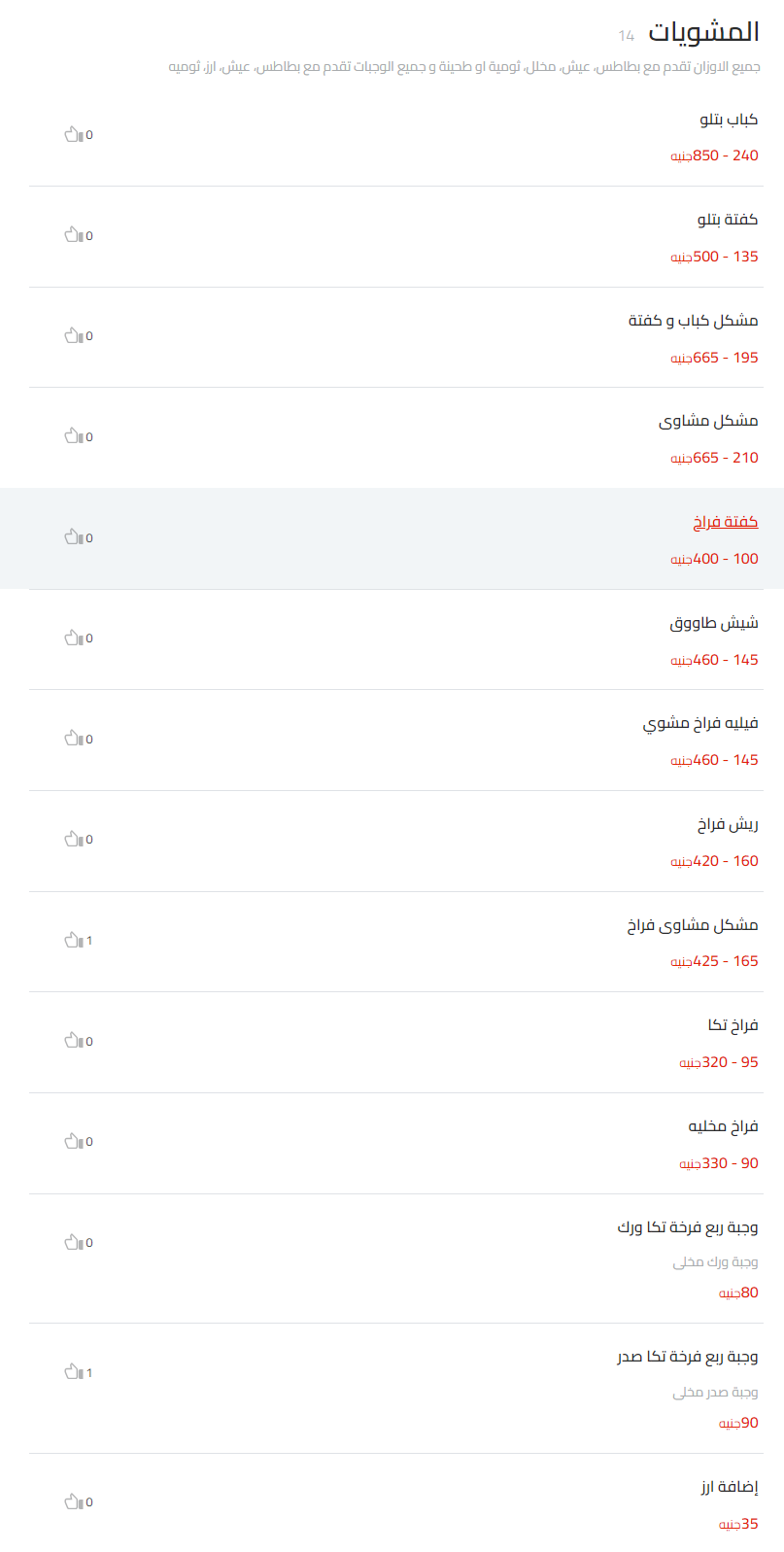
Task: Click the like icon for مشكل مشاوى
Action: coord(75,436)
